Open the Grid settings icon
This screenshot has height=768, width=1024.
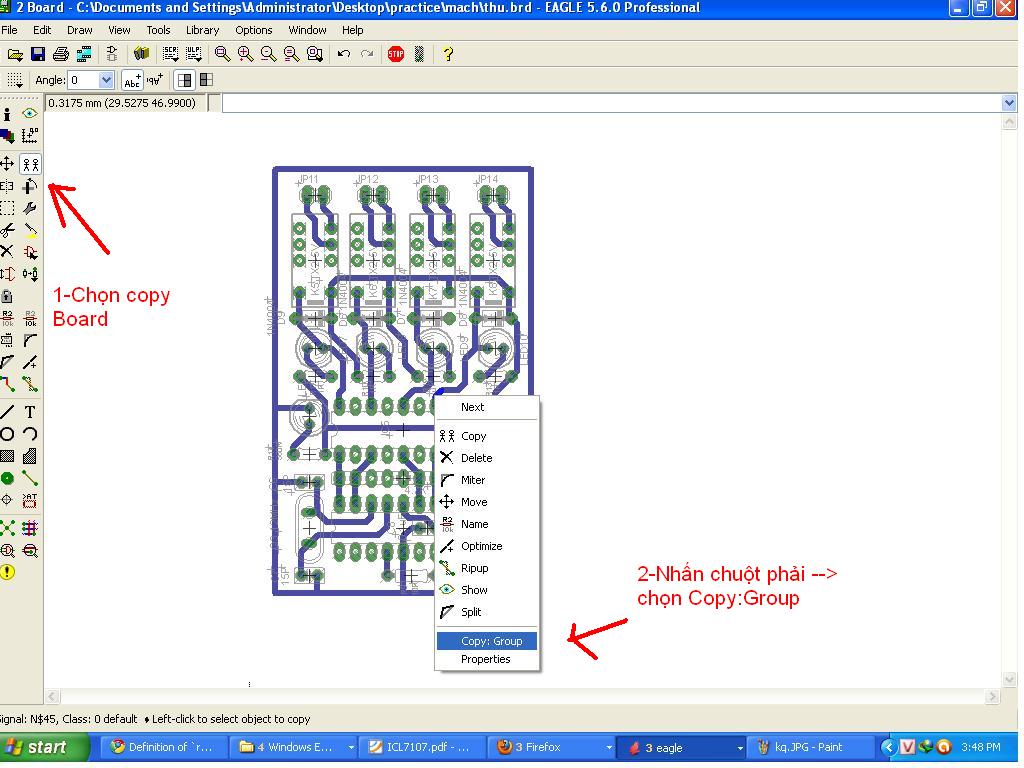[14, 80]
